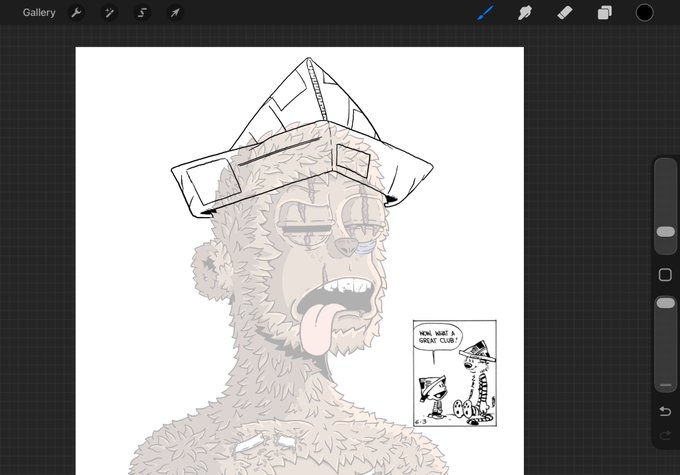Select the Smudge tool
This screenshot has width=680, height=475.
[x=525, y=13]
